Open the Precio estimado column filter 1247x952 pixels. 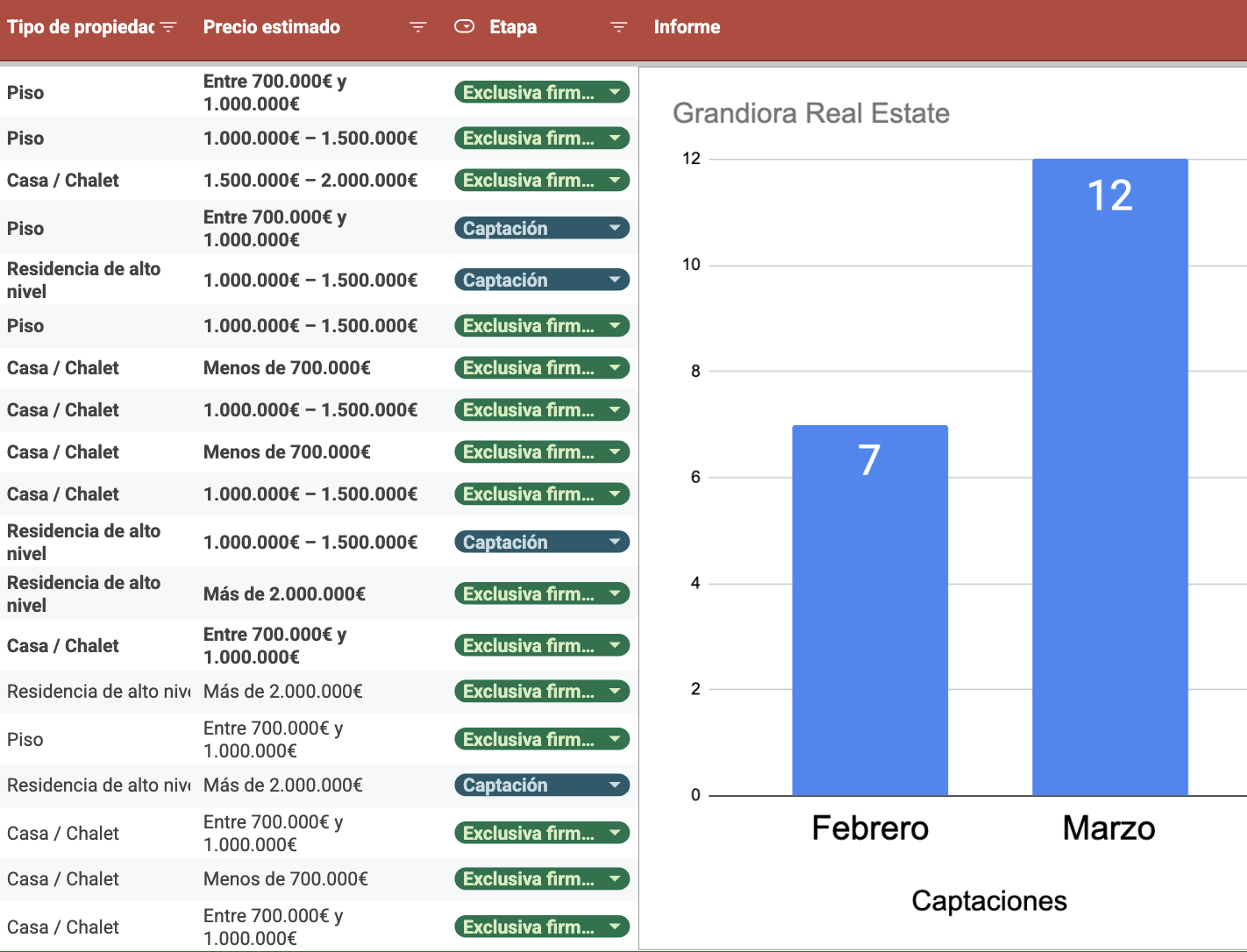pos(418,27)
